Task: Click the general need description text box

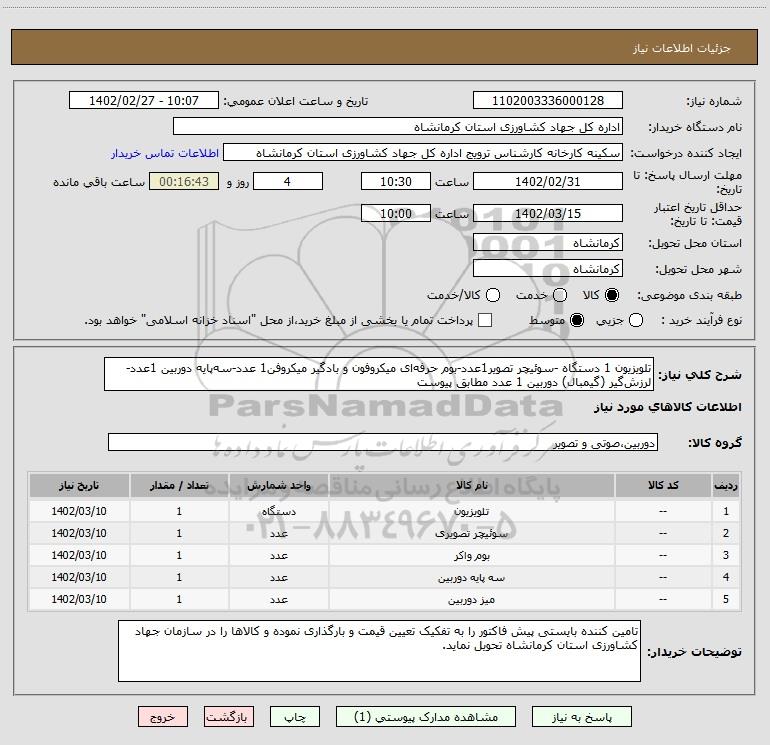Action: pos(379,375)
